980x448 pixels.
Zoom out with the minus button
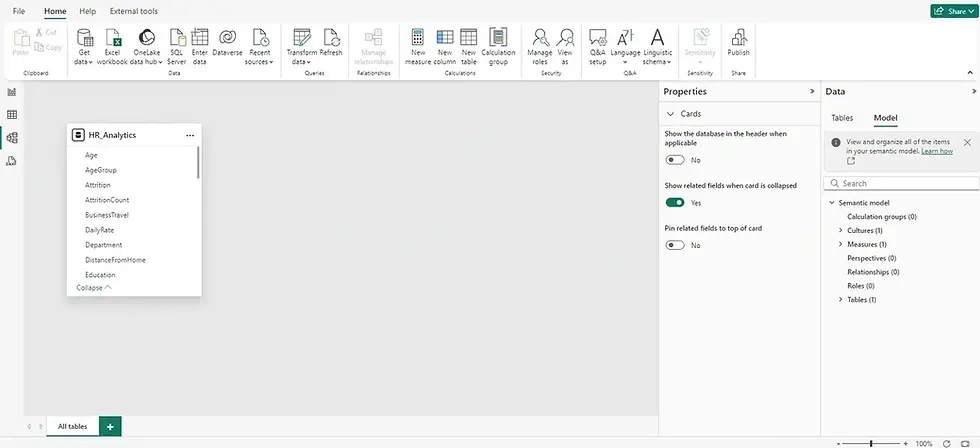(x=839, y=443)
